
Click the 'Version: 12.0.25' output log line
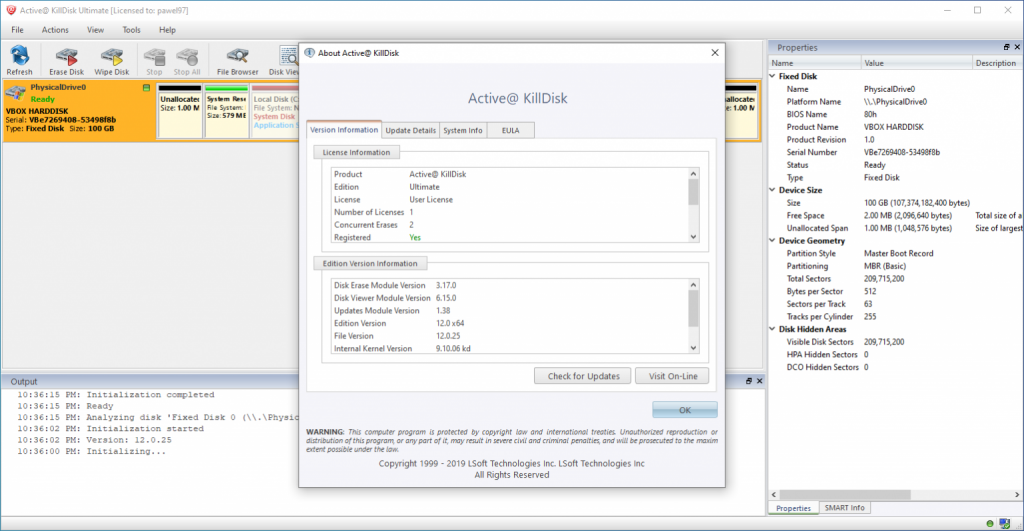[x=94, y=440]
